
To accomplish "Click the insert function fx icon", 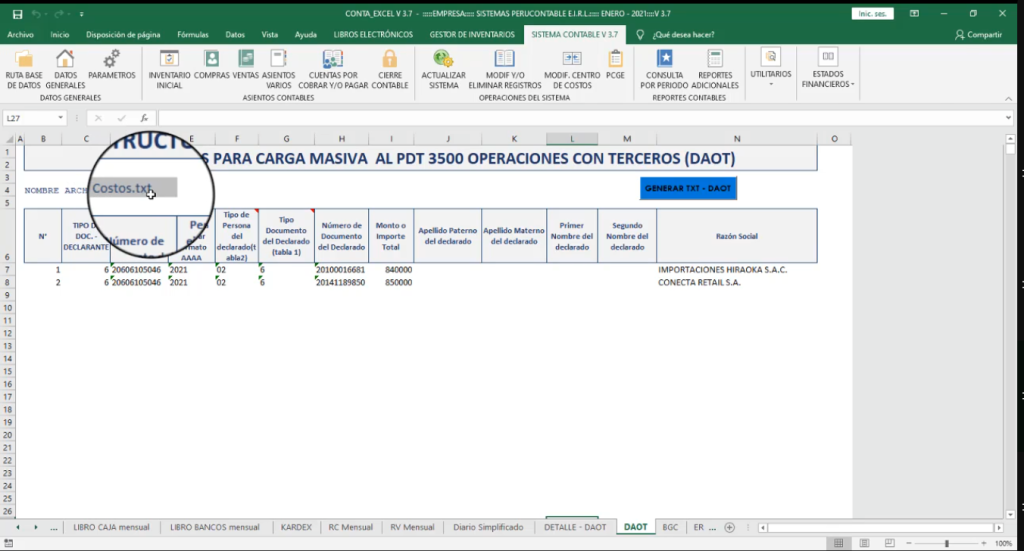I will click(x=144, y=118).
